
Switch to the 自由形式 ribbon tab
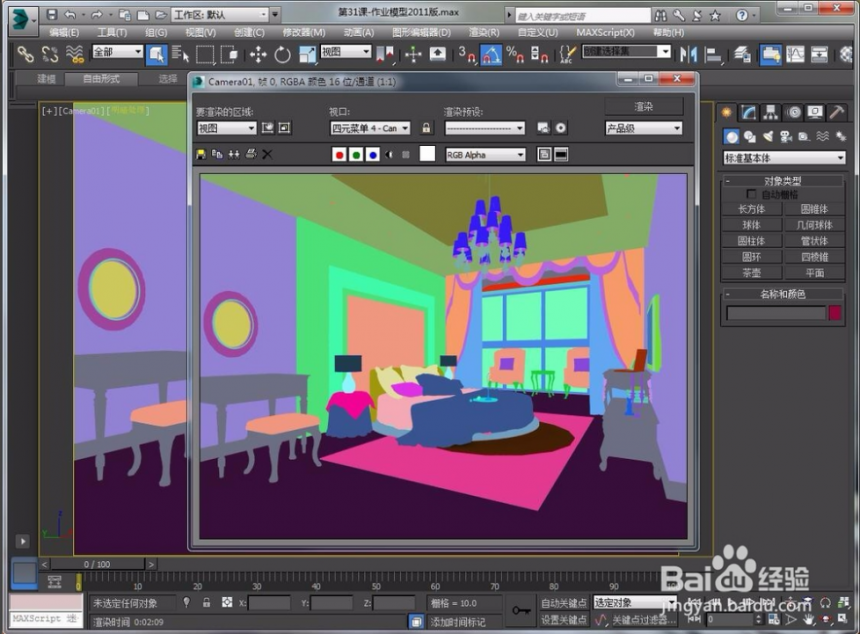[101, 79]
